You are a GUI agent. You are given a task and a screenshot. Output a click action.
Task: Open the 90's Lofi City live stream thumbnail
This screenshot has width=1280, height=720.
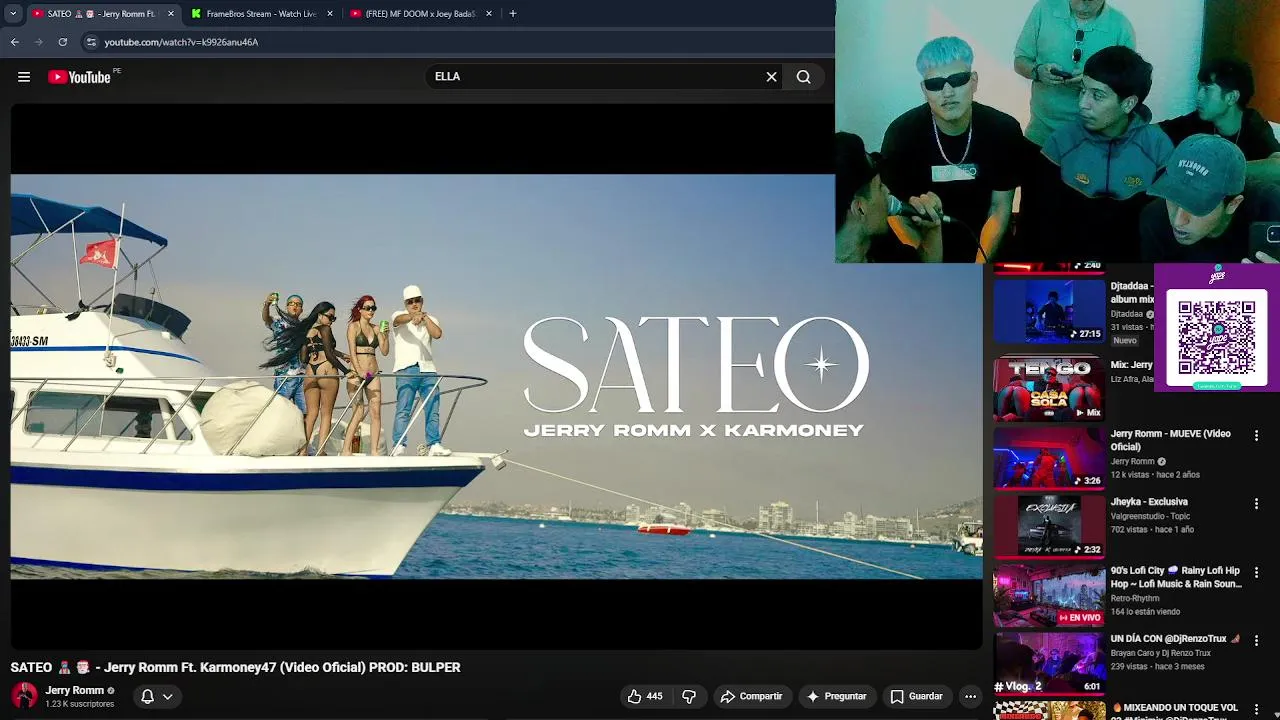click(x=1048, y=595)
